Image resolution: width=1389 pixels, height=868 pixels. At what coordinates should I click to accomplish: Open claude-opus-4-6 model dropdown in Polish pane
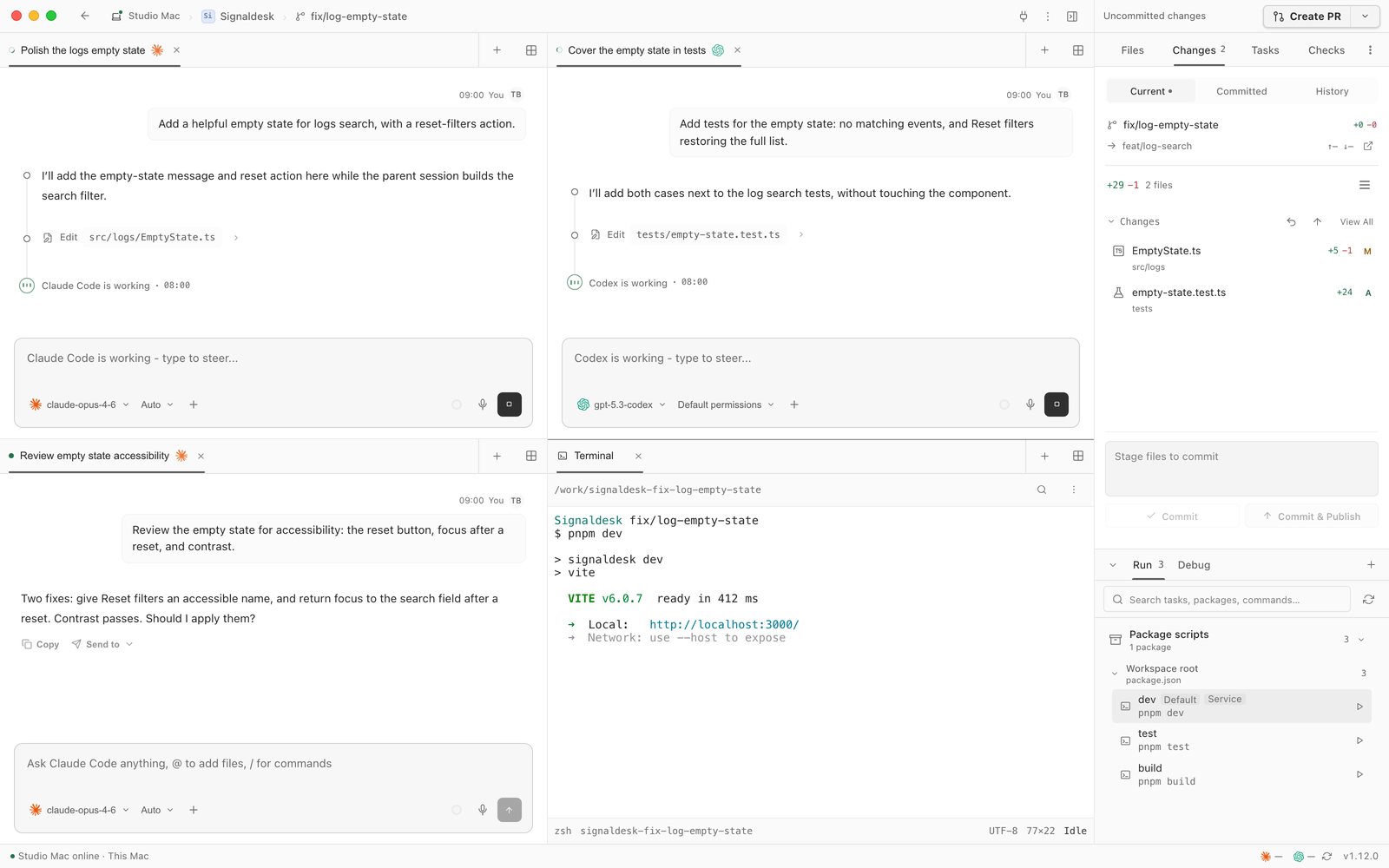79,404
